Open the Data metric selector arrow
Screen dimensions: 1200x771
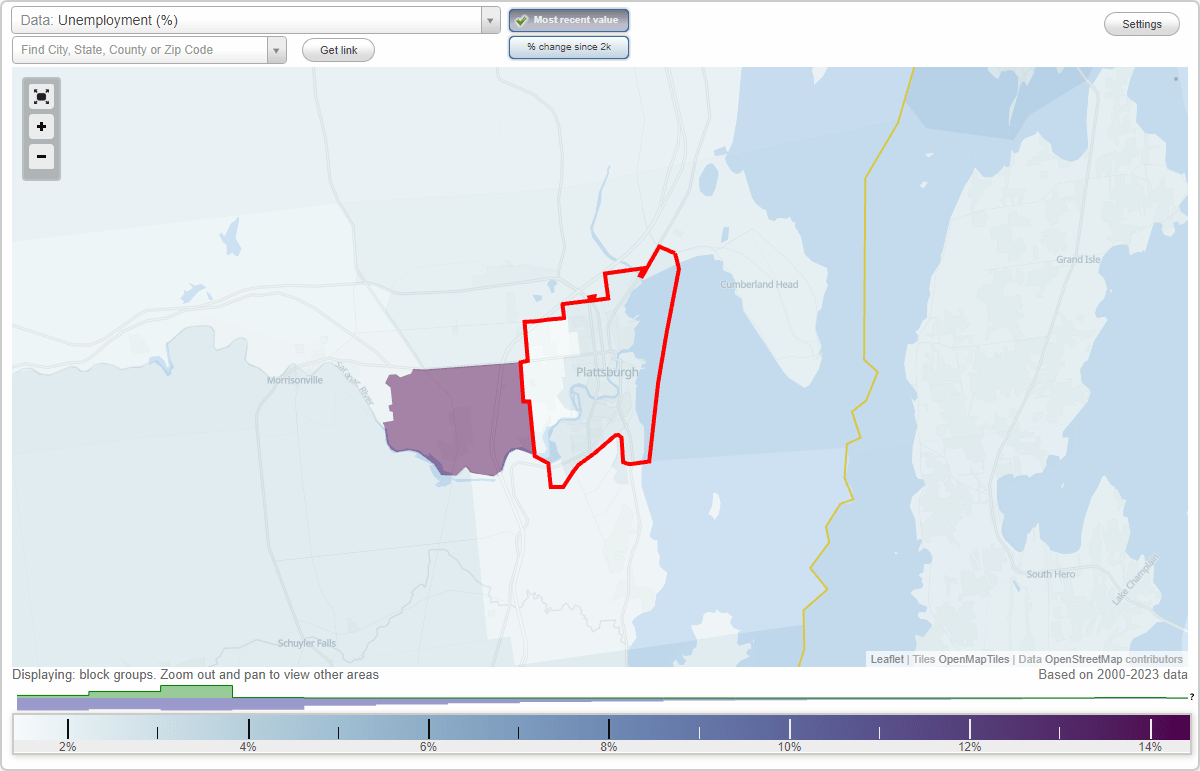coord(489,19)
